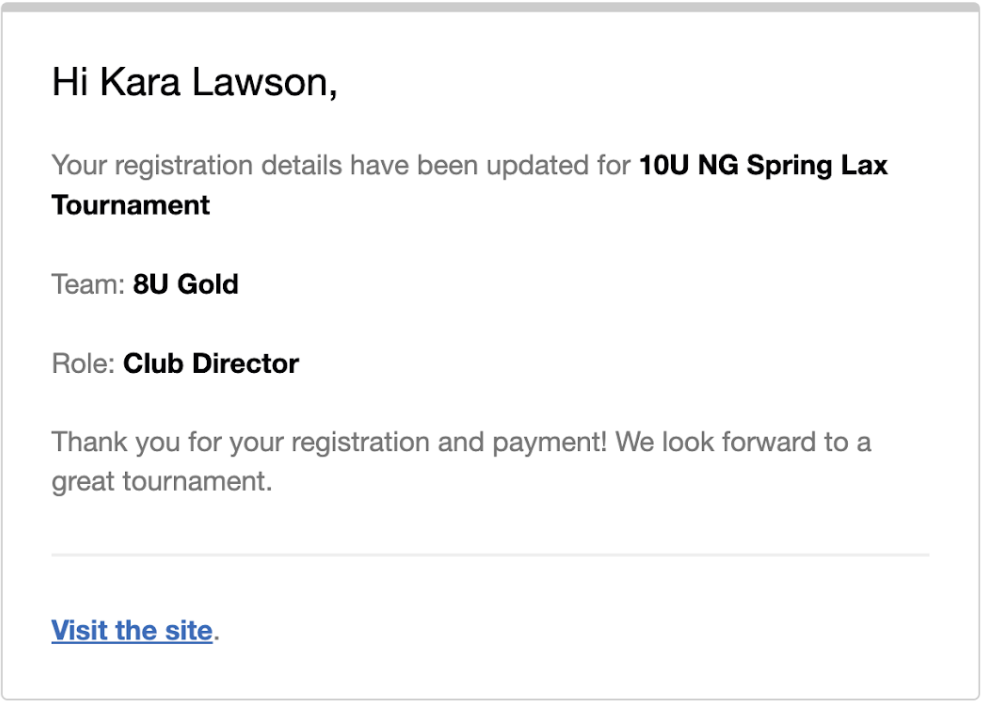Select the 10U NG Spring Lax text
982x704 pixels.
click(763, 166)
